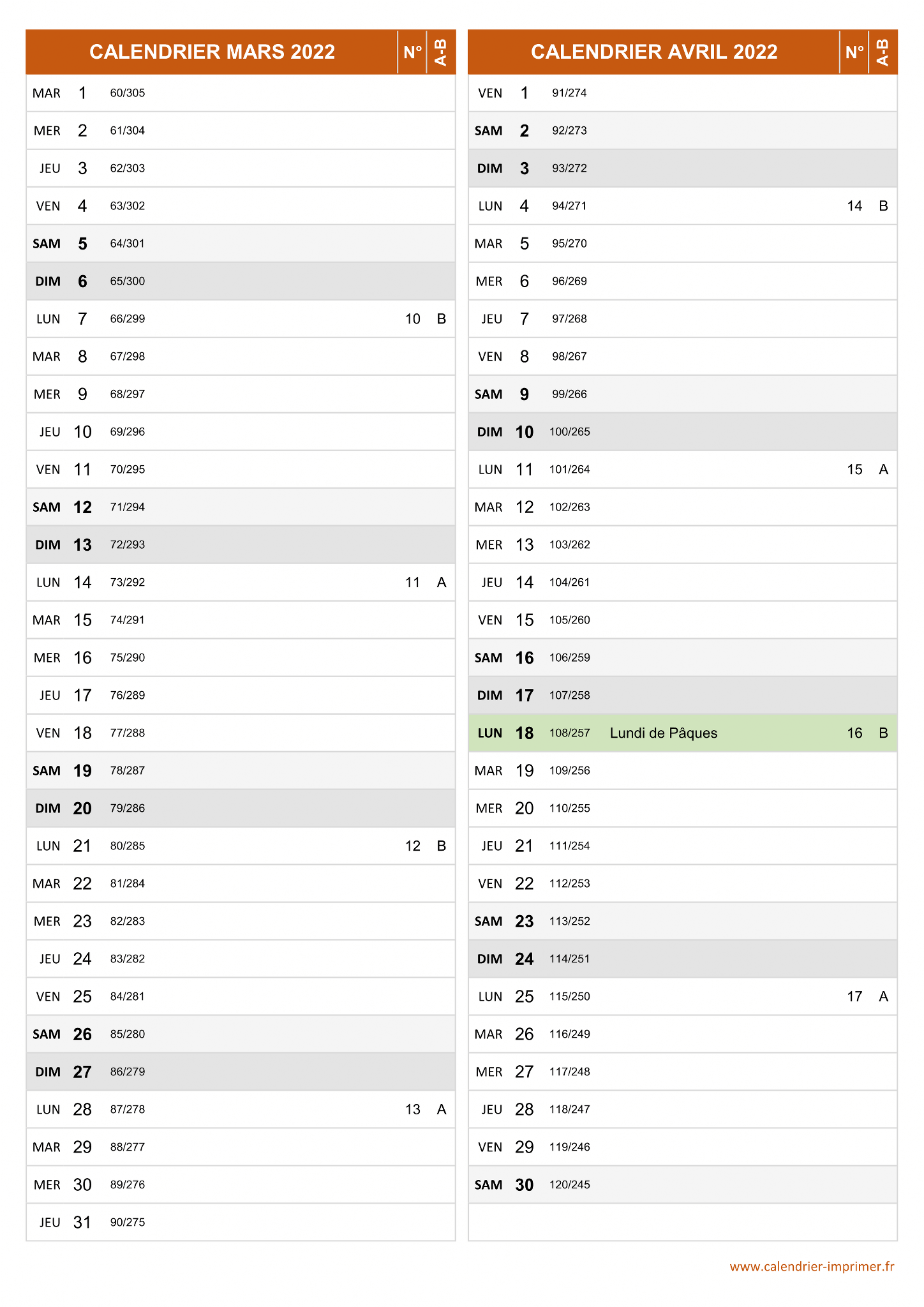Select the MER 20 April row
The height and width of the screenshot is (1307, 924).
point(683,809)
